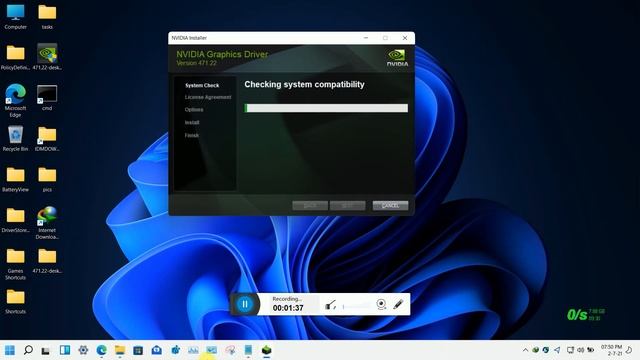Select the Microsoft Edge desktop shortcut

pyautogui.click(x=16, y=101)
